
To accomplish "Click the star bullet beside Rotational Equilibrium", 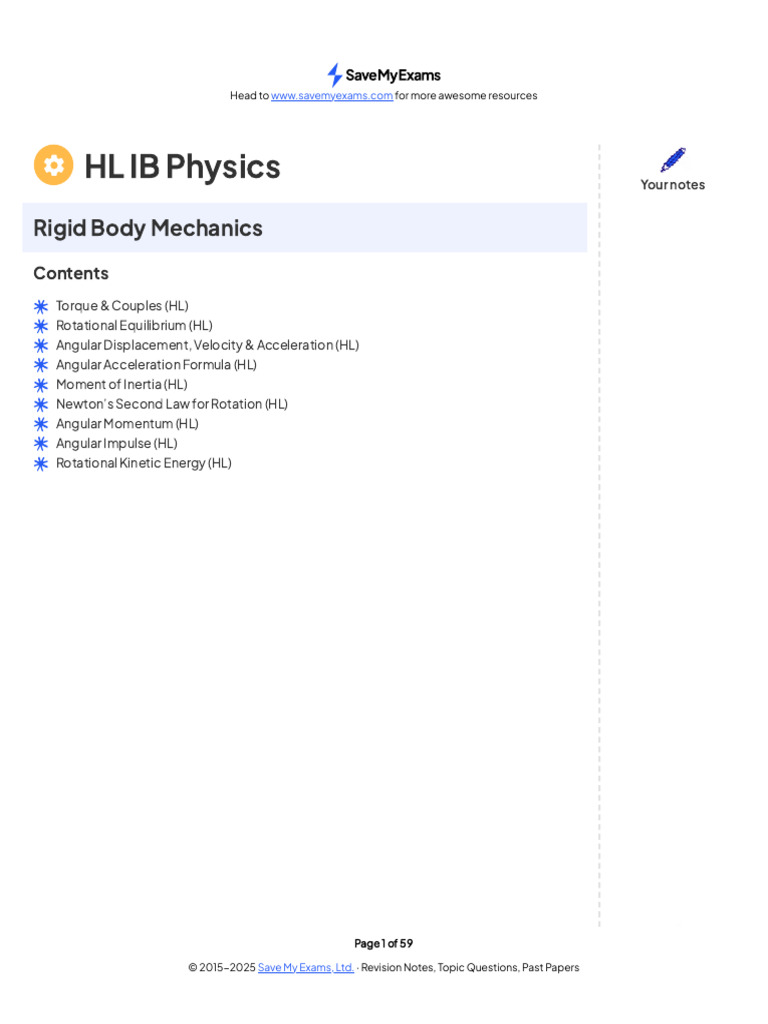I will (x=41, y=326).
